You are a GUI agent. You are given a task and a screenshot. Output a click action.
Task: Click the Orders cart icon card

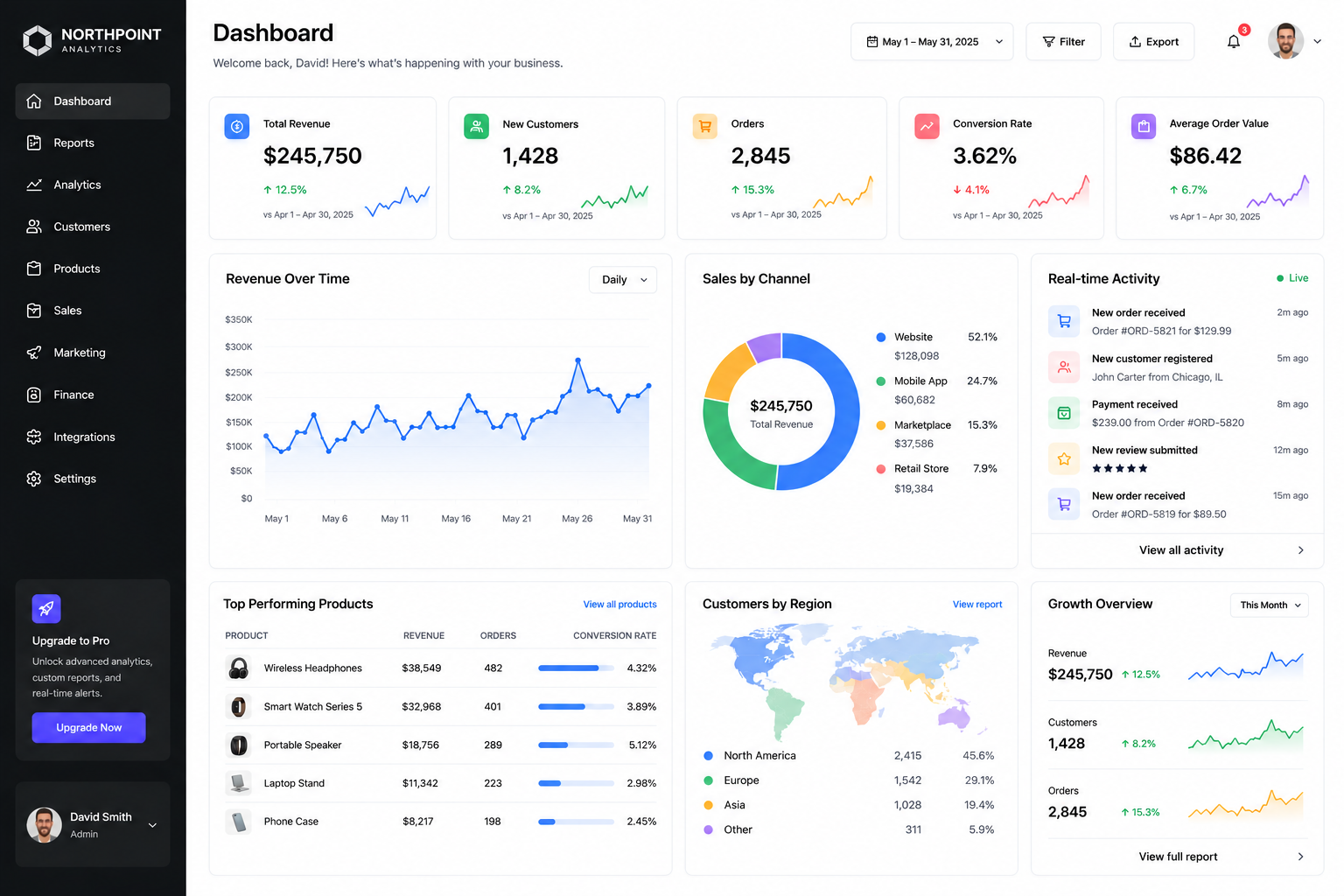coord(705,126)
